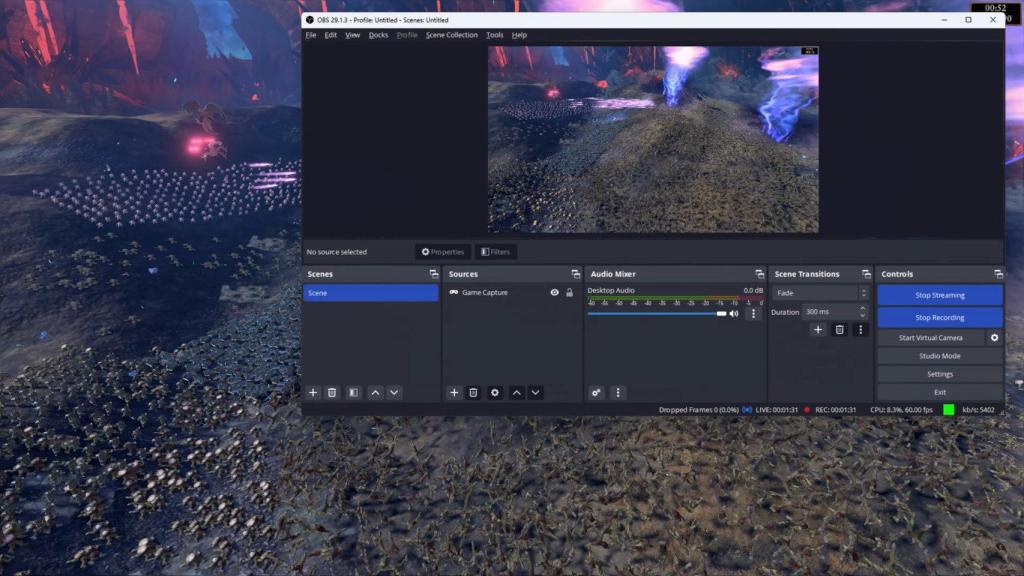The width and height of the screenshot is (1024, 576).
Task: Open the Scene Collection menu
Action: pos(451,35)
